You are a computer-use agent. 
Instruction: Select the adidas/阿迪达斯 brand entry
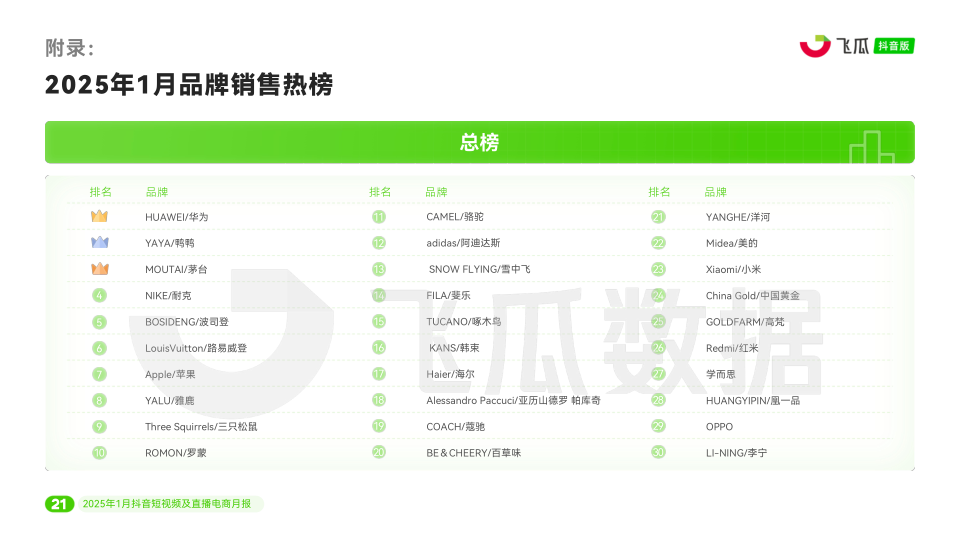pos(463,243)
